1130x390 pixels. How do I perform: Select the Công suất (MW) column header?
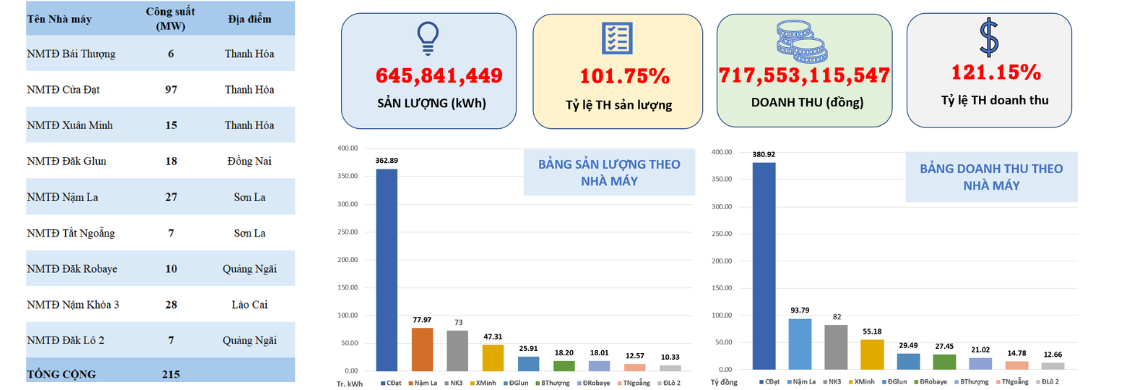(170, 19)
